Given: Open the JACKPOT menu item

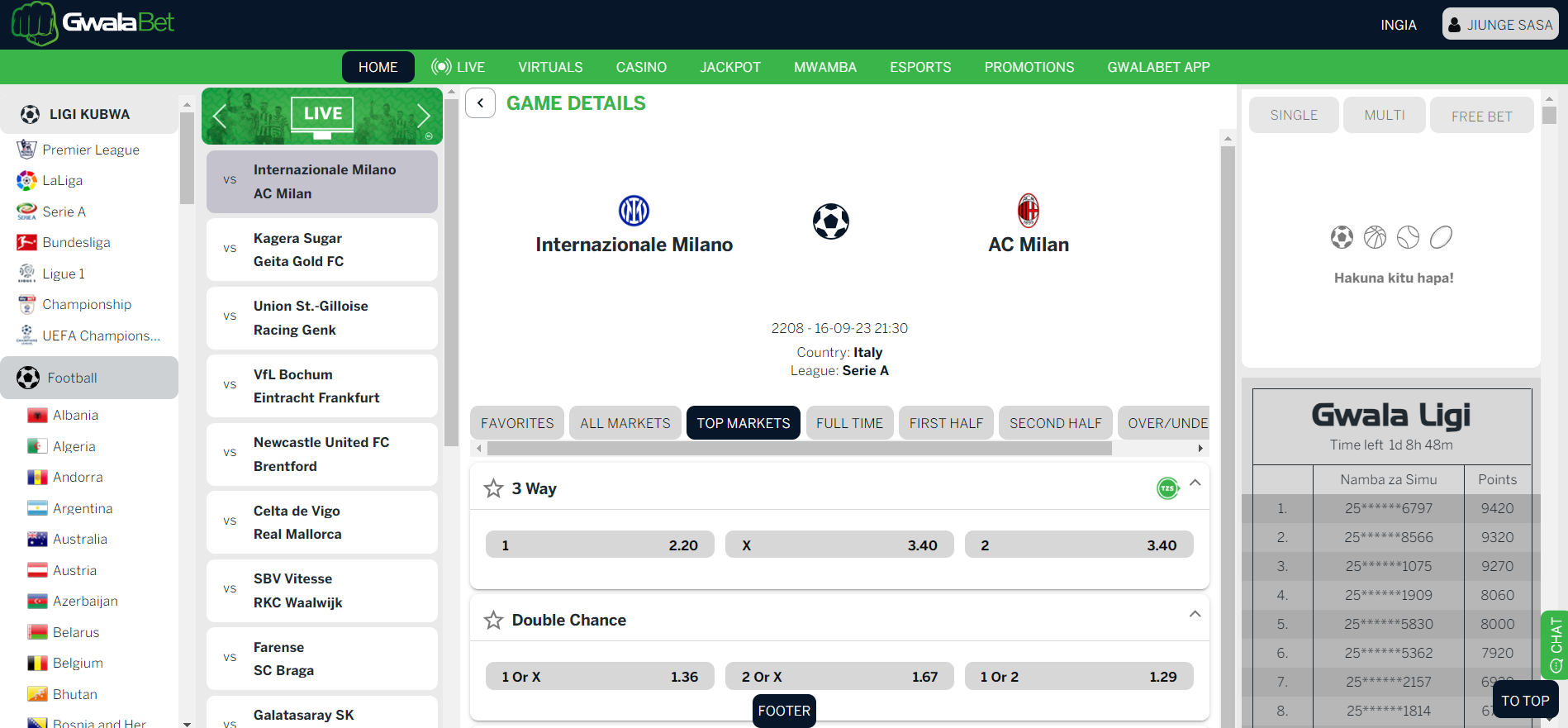Looking at the screenshot, I should point(730,67).
